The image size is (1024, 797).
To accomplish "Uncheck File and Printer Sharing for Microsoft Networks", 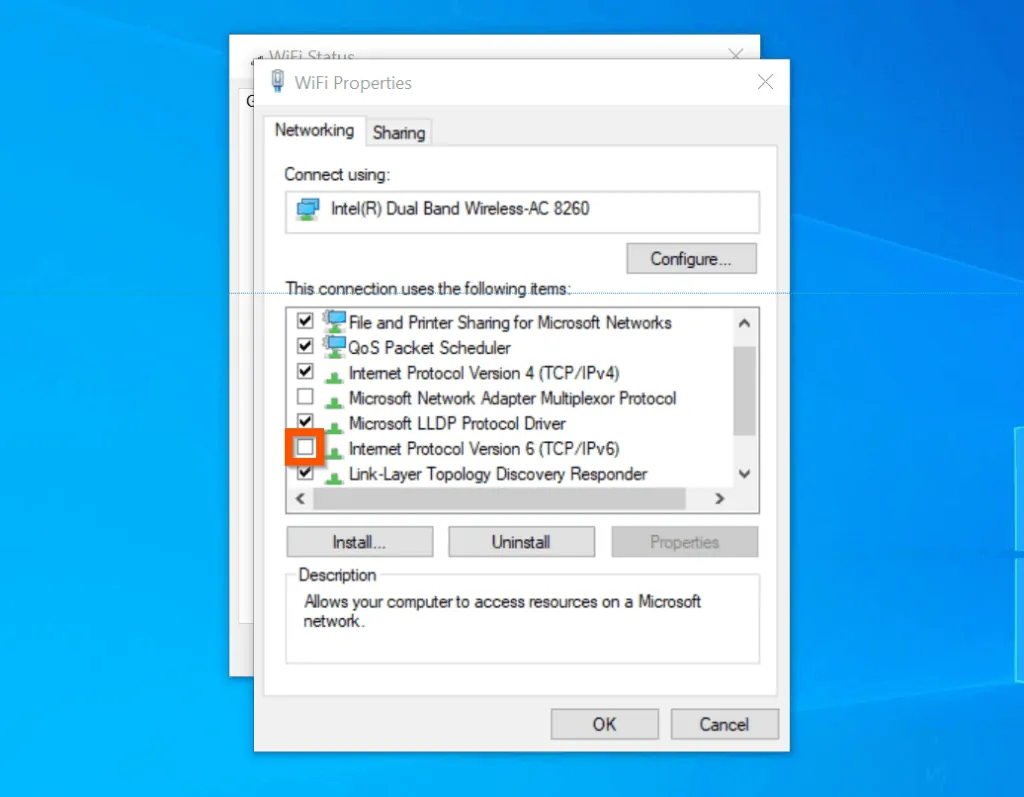I will [x=305, y=321].
